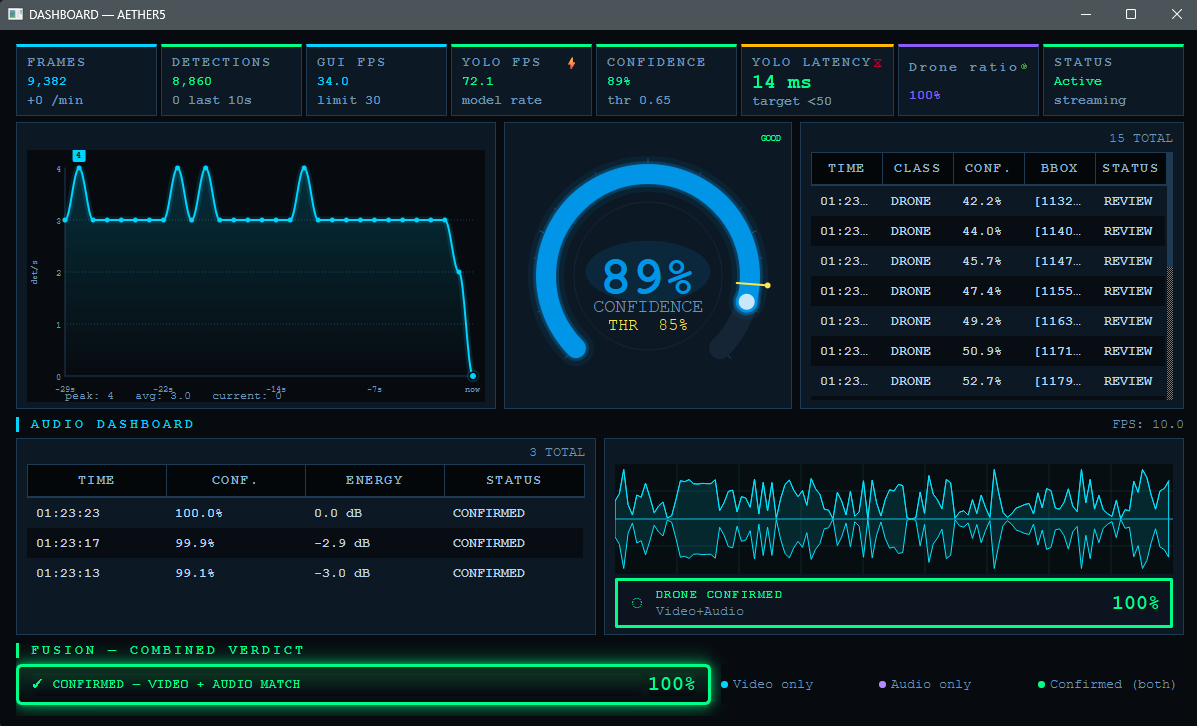Click the YOLO latency value 14 ms
The image size is (1197, 726).
(x=782, y=82)
